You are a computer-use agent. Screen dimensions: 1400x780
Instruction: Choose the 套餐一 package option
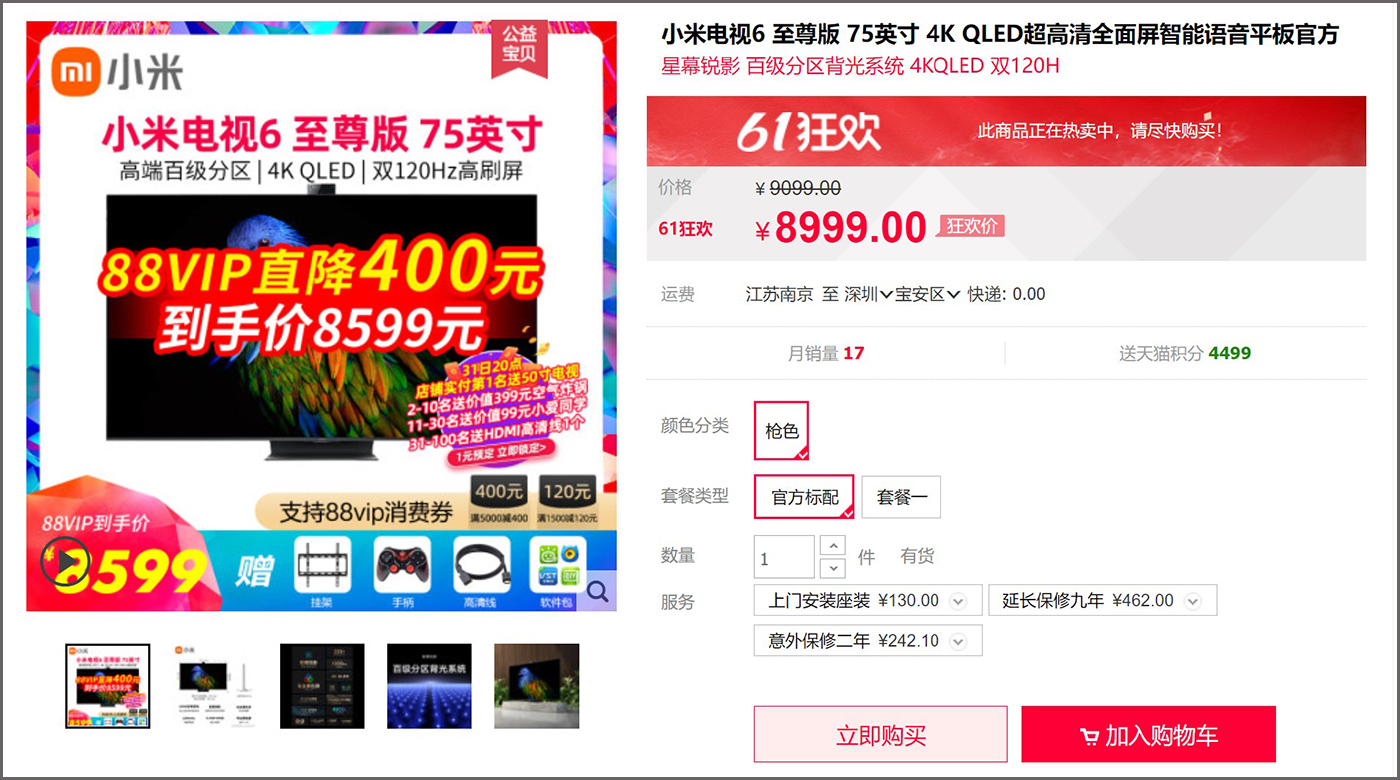[x=901, y=497]
